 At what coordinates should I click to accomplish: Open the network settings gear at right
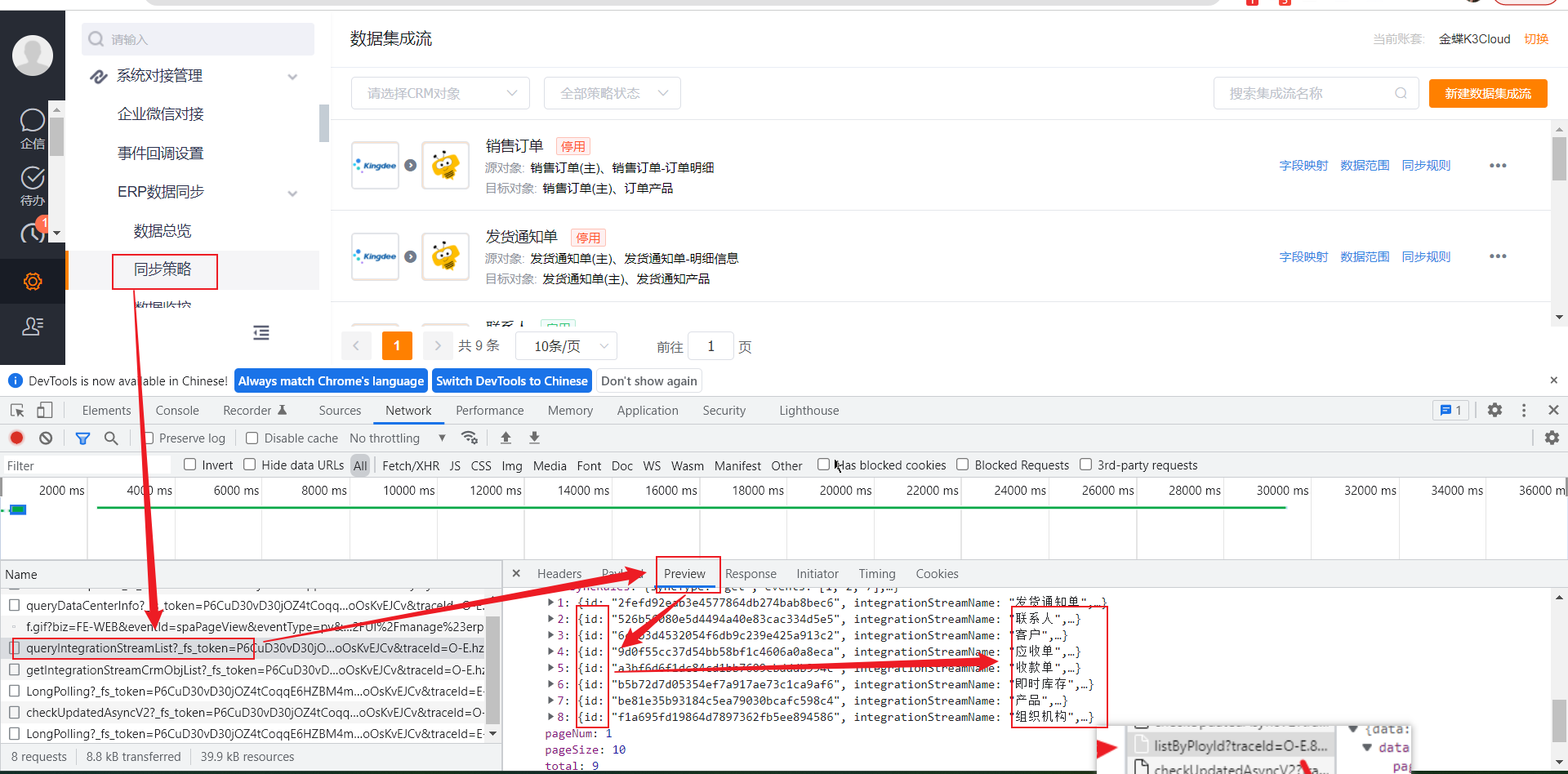tap(1552, 438)
